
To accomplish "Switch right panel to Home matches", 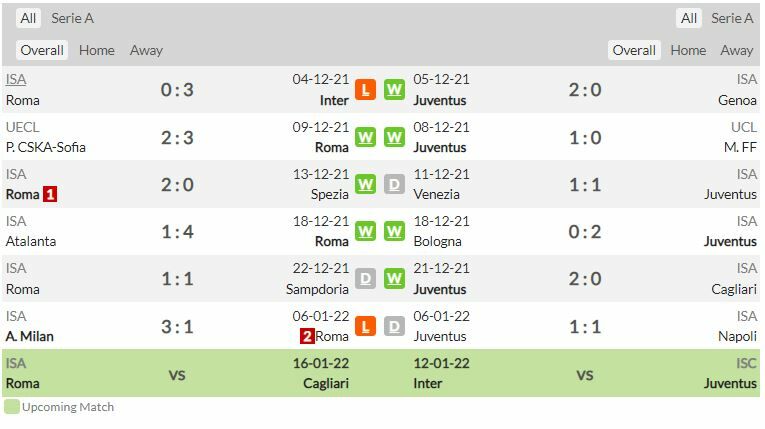I will tap(688, 50).
